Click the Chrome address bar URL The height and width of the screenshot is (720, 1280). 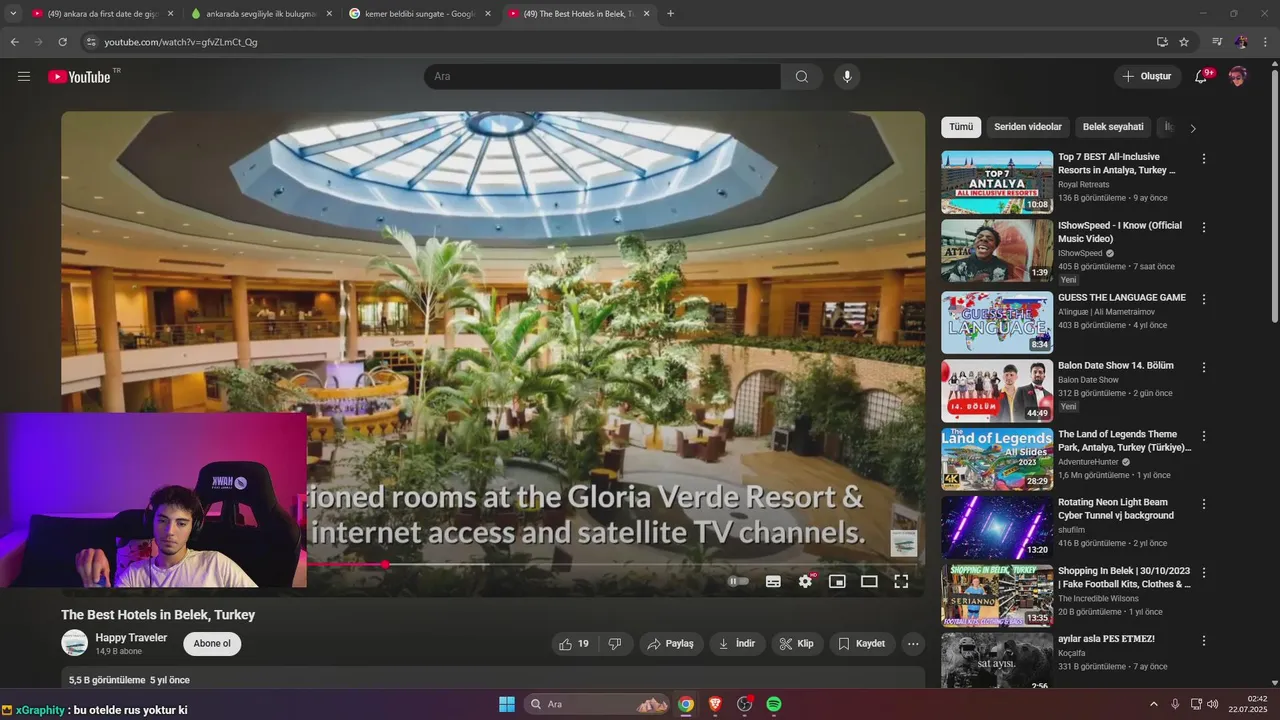coord(181,42)
